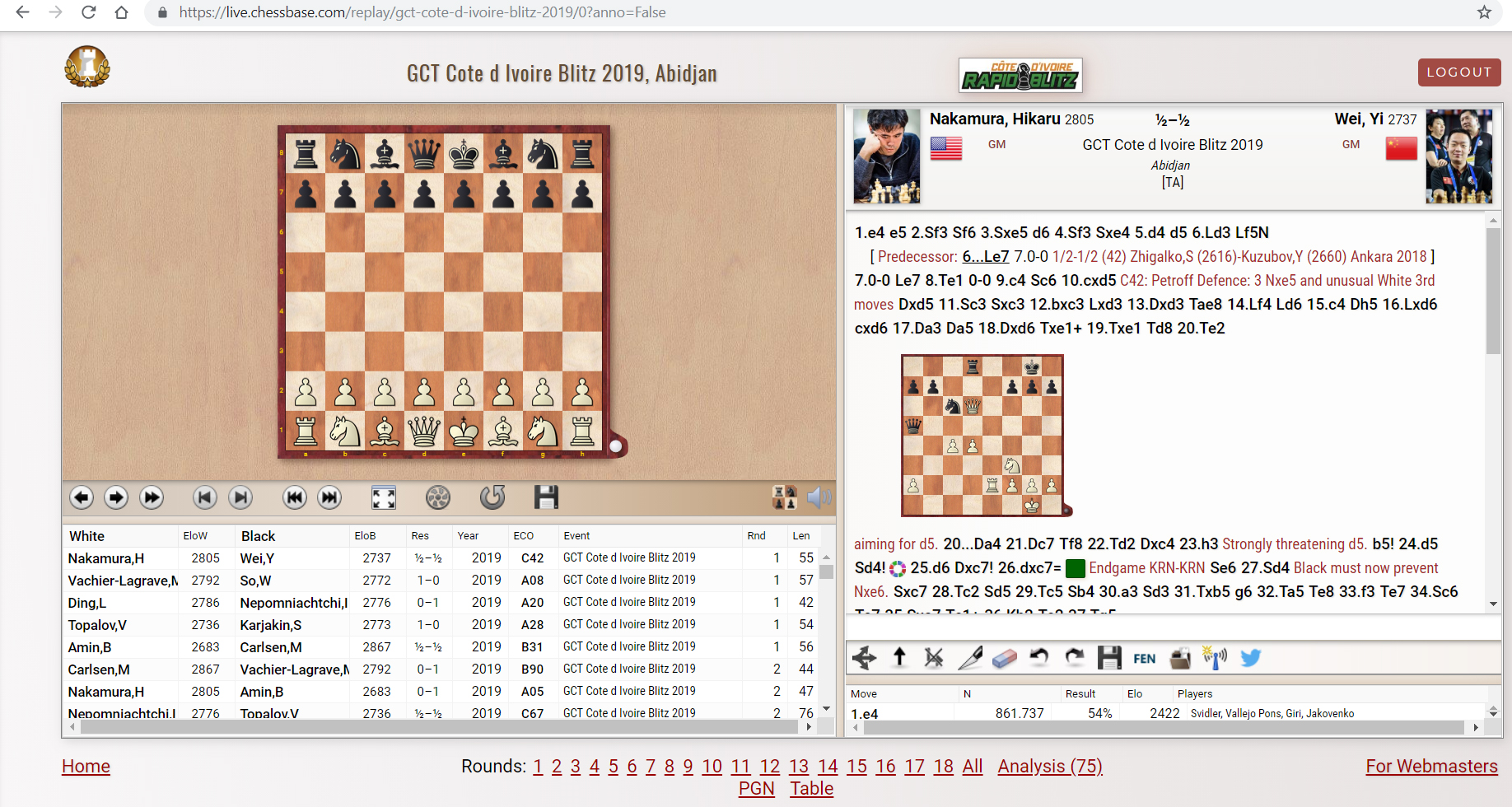Click the floppy disk icon below the board
Image resolution: width=1512 pixels, height=807 pixels.
pos(546,497)
